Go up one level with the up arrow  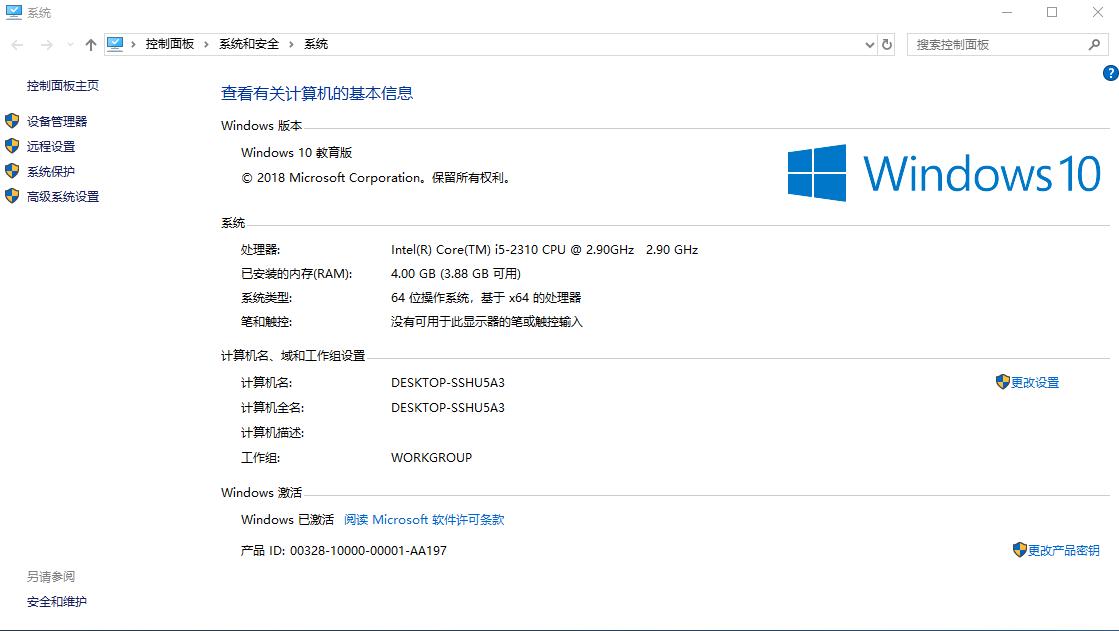point(91,44)
